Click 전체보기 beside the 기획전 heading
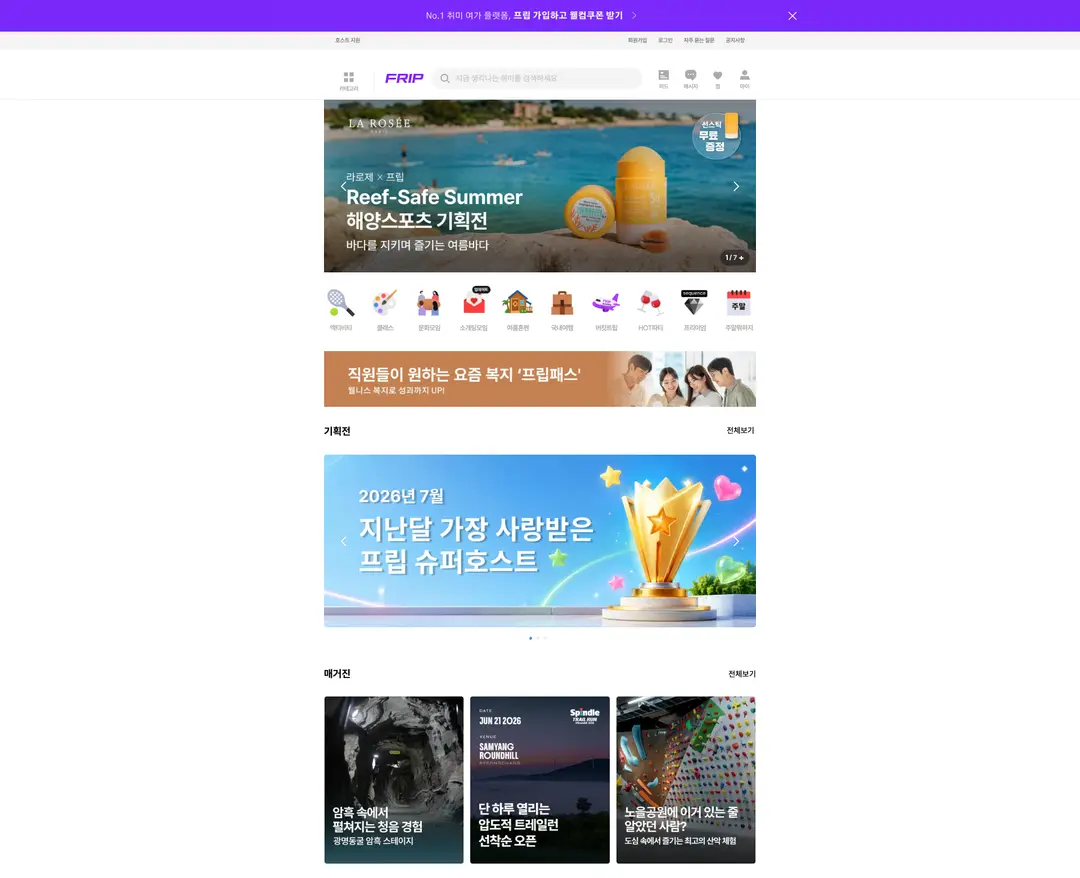Image resolution: width=1080 pixels, height=878 pixels. click(740, 430)
